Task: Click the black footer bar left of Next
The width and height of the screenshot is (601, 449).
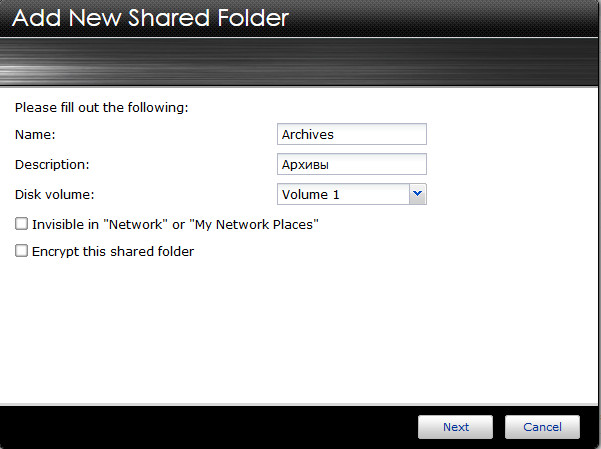Action: 200,427
